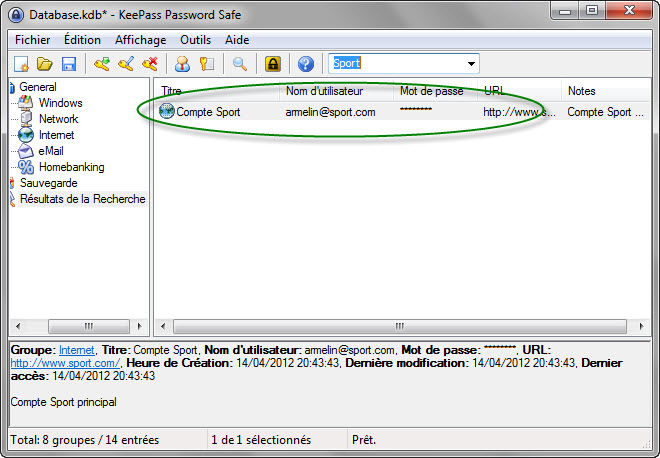This screenshot has height=458, width=660.
Task: Open the Aide menu
Action: click(x=237, y=40)
